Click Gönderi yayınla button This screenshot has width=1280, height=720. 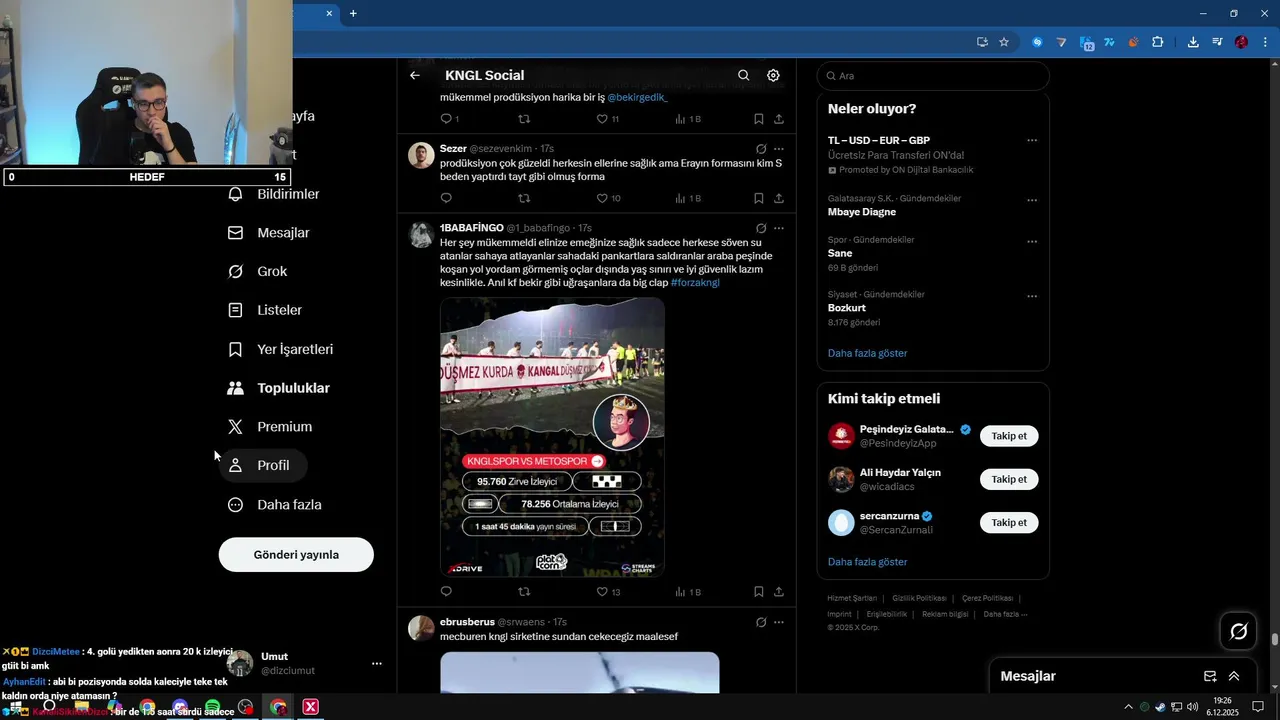296,555
